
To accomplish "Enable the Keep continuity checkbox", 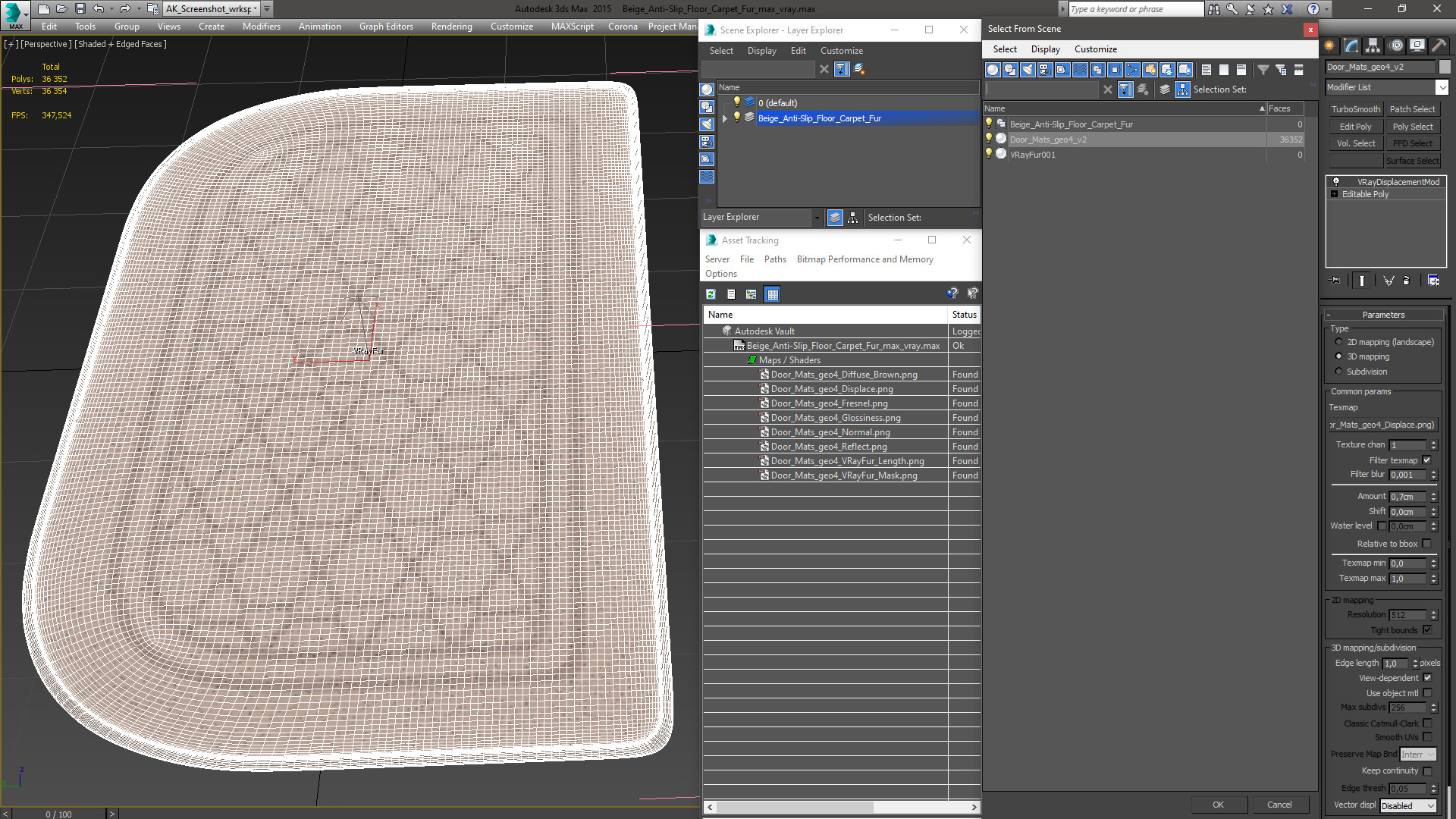I will pos(1427,770).
